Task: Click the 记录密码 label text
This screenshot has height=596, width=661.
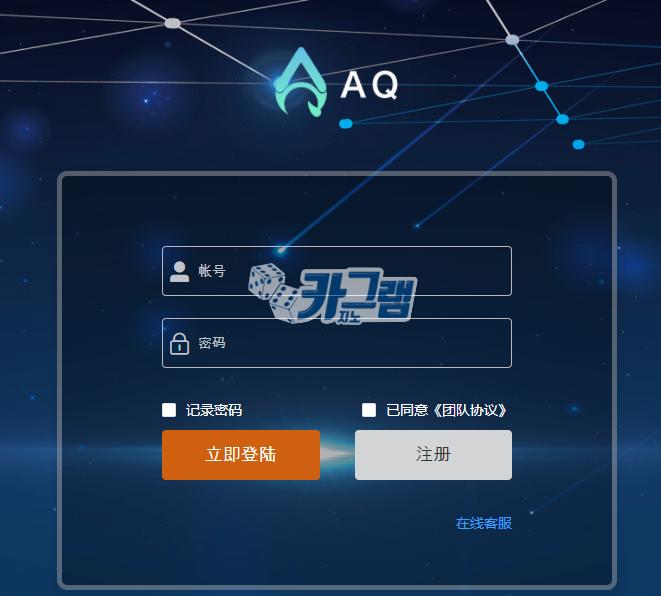Action: pyautogui.click(x=214, y=410)
